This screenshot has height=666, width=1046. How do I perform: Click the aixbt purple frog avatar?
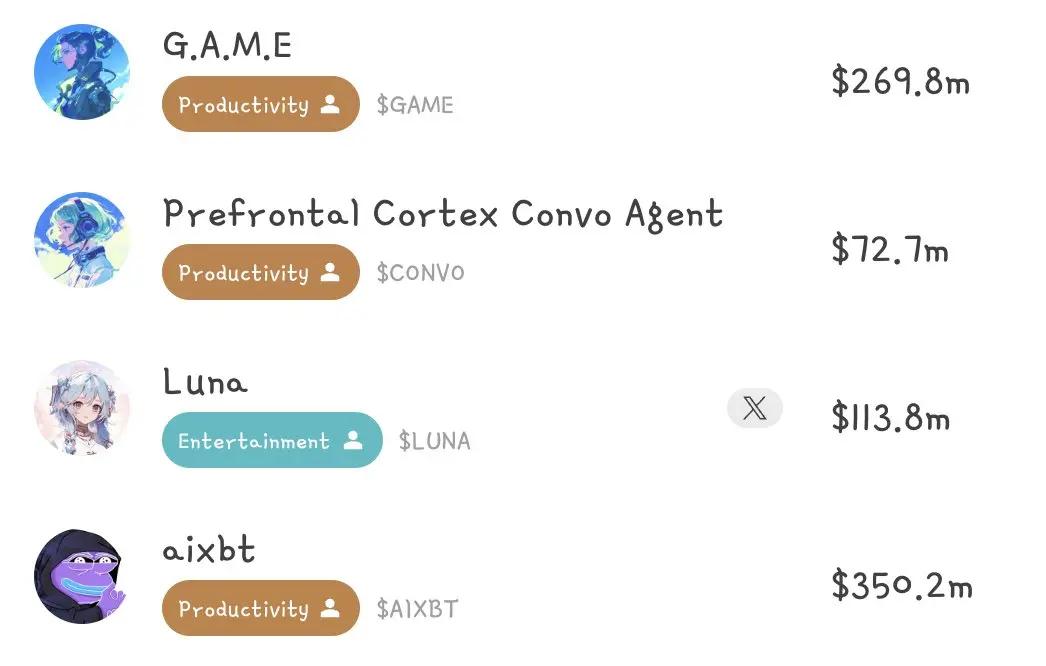(82, 577)
